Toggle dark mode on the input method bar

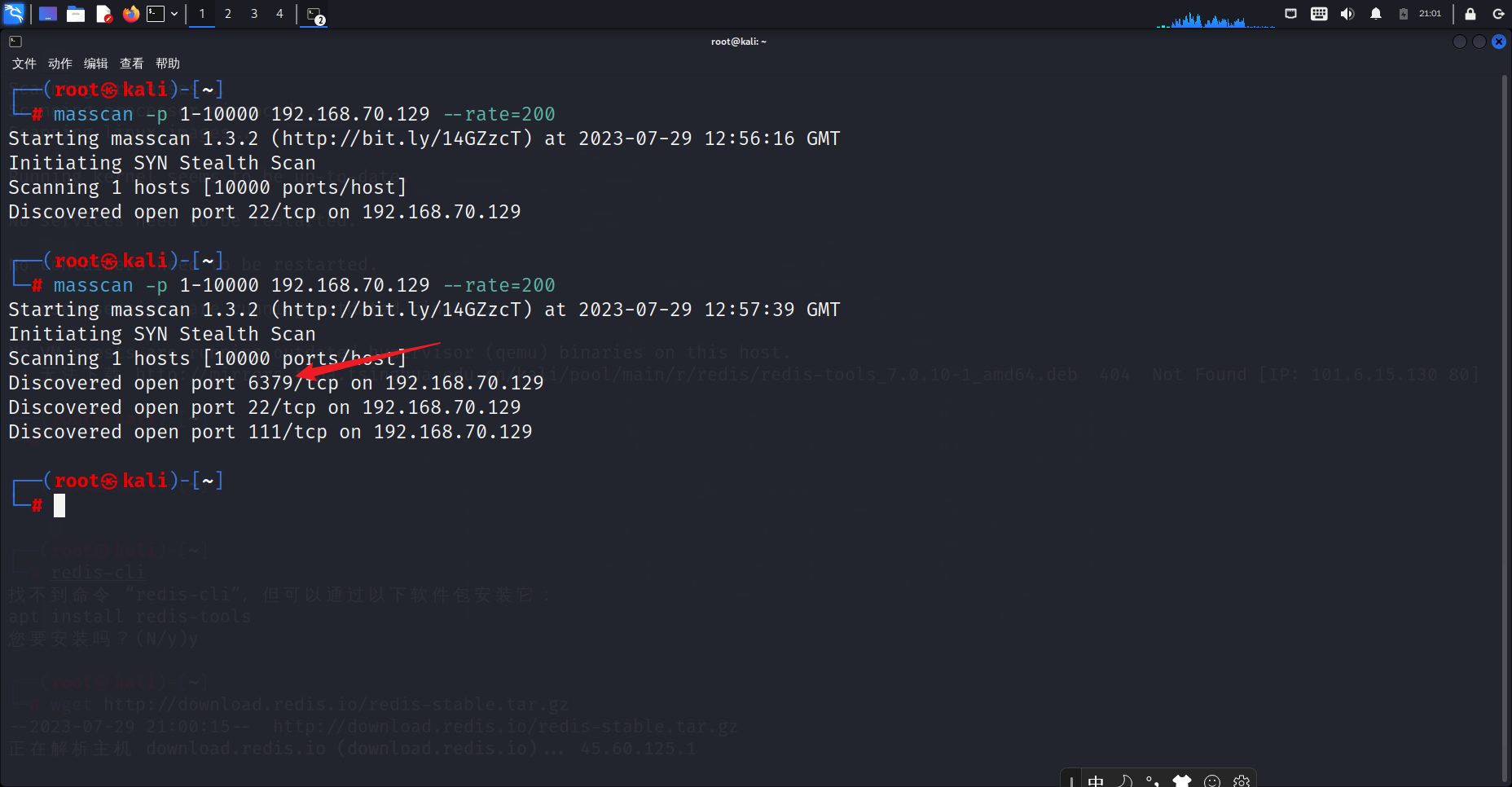pyautogui.click(x=1124, y=780)
